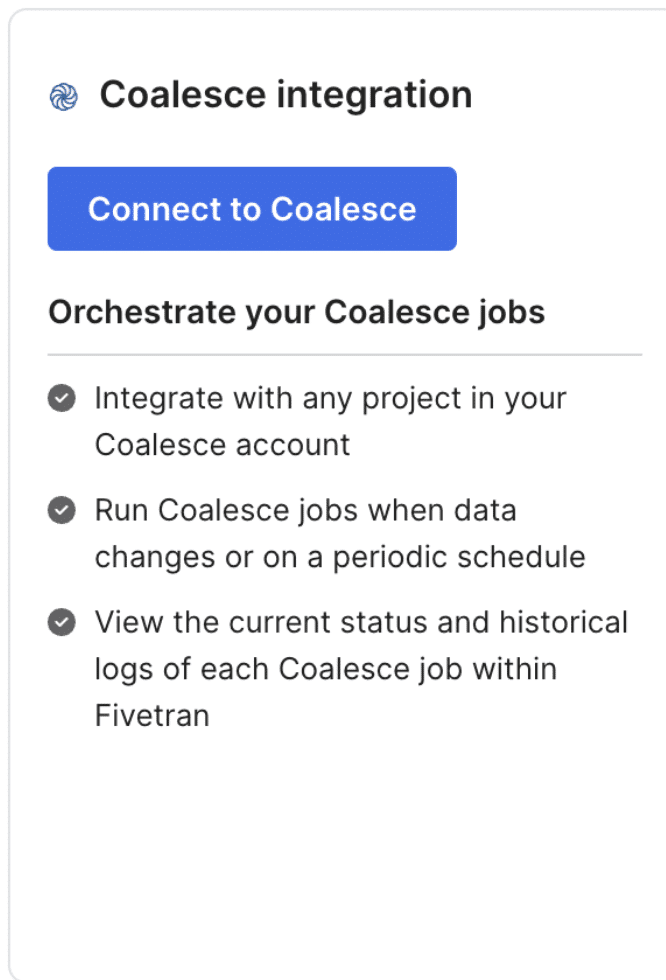This screenshot has height=980, width=666.
Task: Click the Coalesce swirl logo icon
Action: coord(64,98)
